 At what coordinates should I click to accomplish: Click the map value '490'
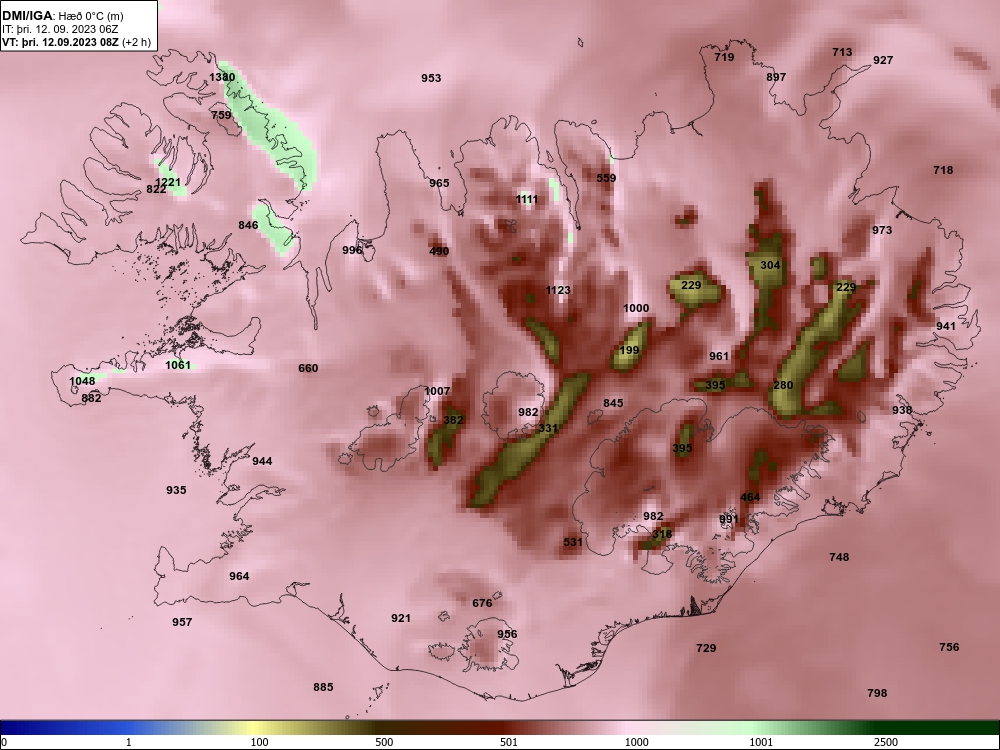439,251
